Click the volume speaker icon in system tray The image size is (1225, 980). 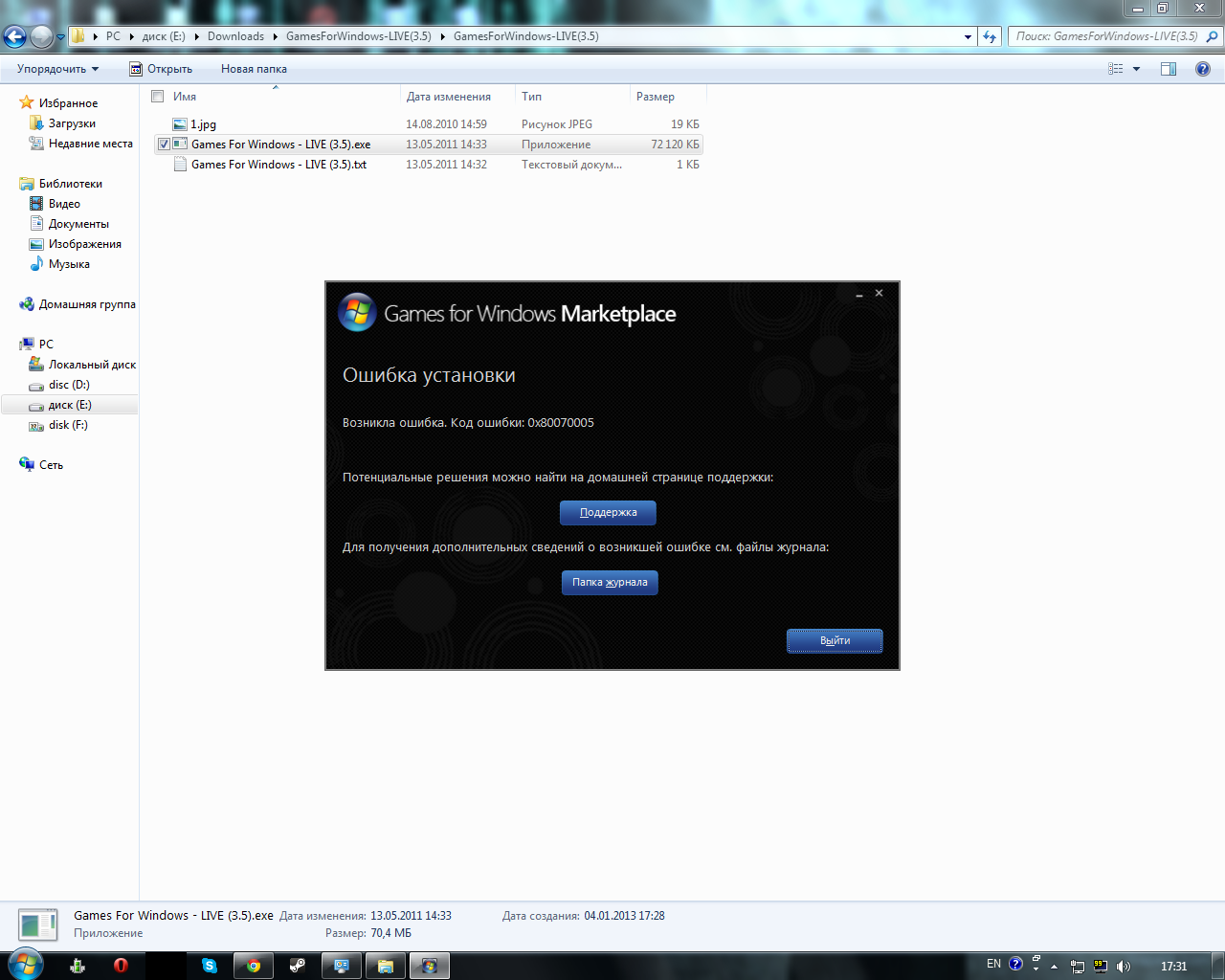pos(1124,967)
